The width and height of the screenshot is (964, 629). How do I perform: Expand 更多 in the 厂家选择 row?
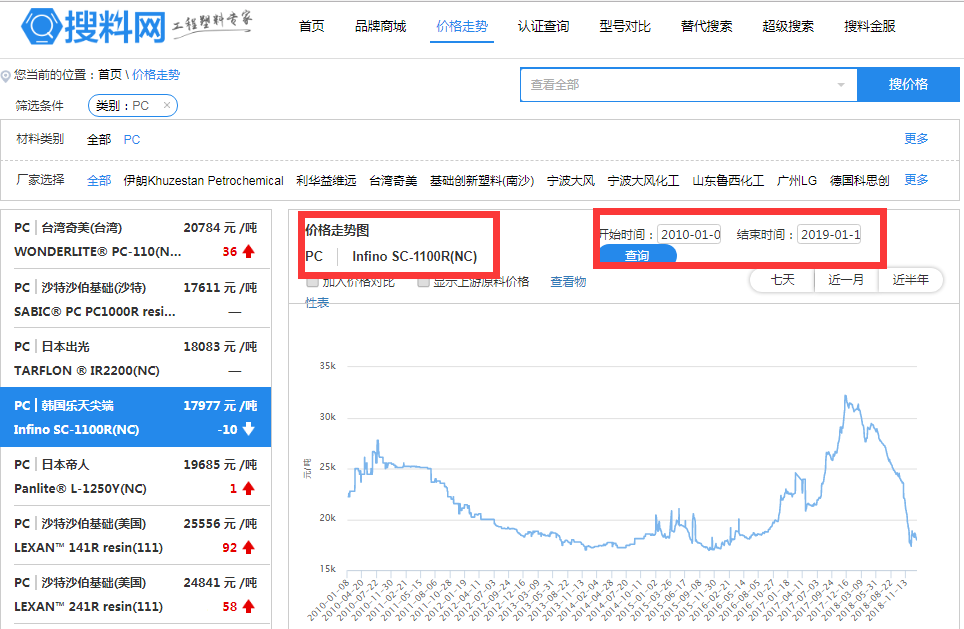(x=916, y=180)
